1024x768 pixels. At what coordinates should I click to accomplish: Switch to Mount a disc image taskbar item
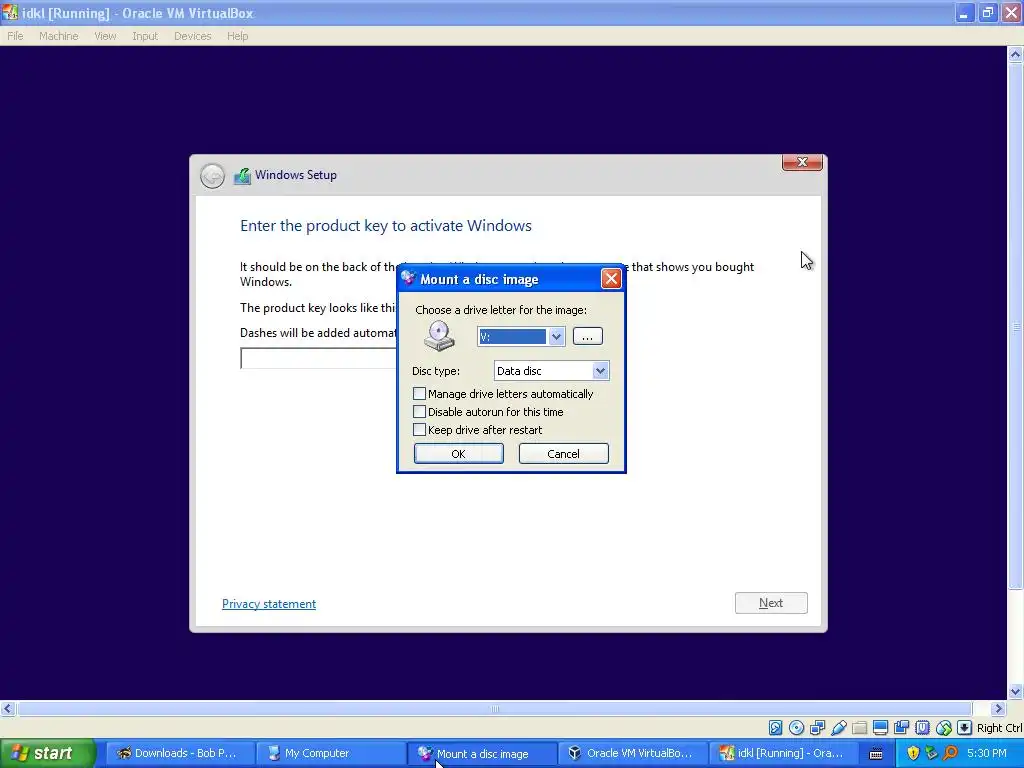pyautogui.click(x=482, y=754)
